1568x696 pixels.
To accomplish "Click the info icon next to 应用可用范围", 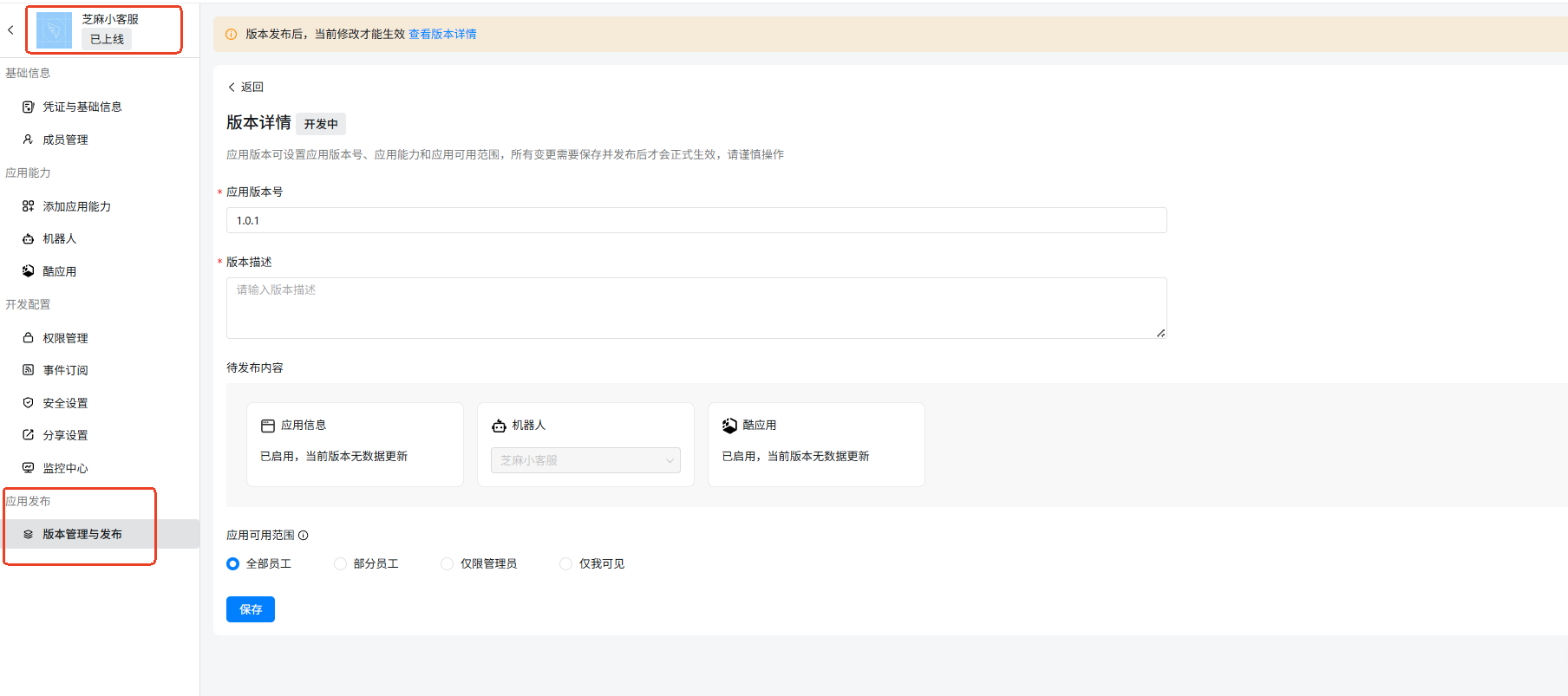I will point(304,536).
